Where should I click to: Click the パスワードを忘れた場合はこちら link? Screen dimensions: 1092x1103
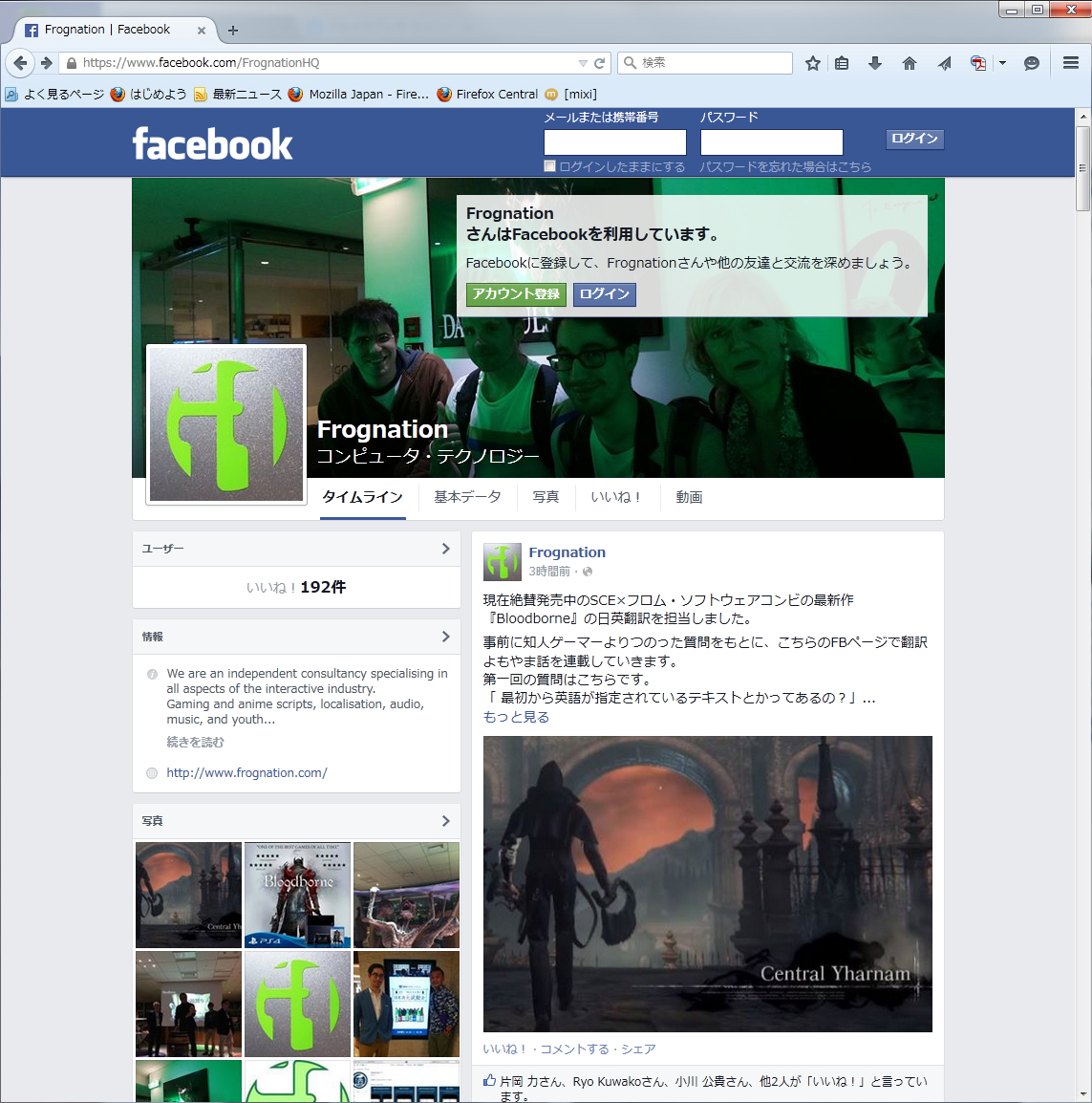tap(785, 166)
